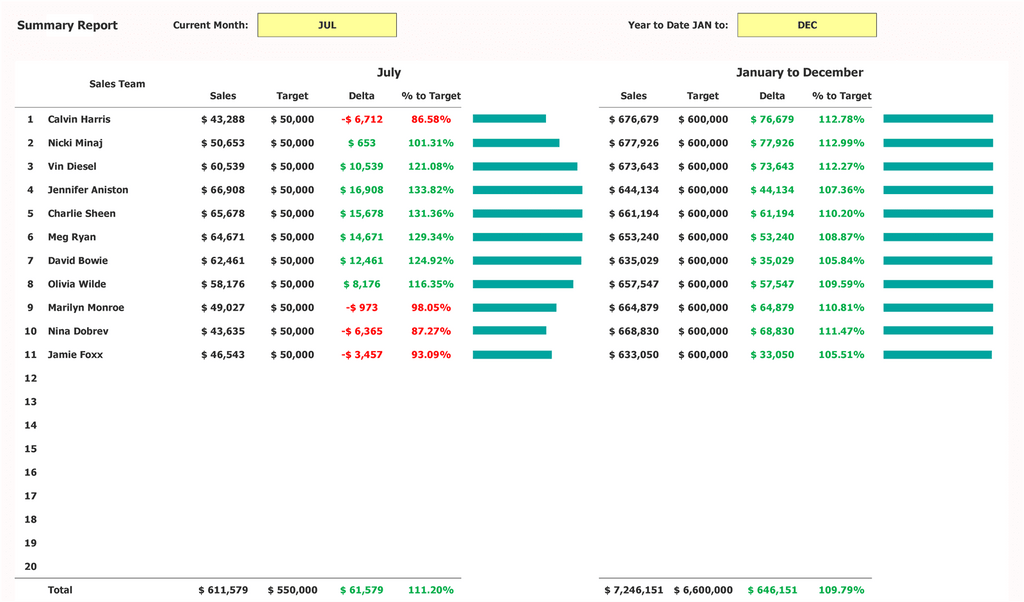Screen dimensions: 1024x602
Task: Select Nicki Minaj's July sales $50,653
Action: (223, 143)
